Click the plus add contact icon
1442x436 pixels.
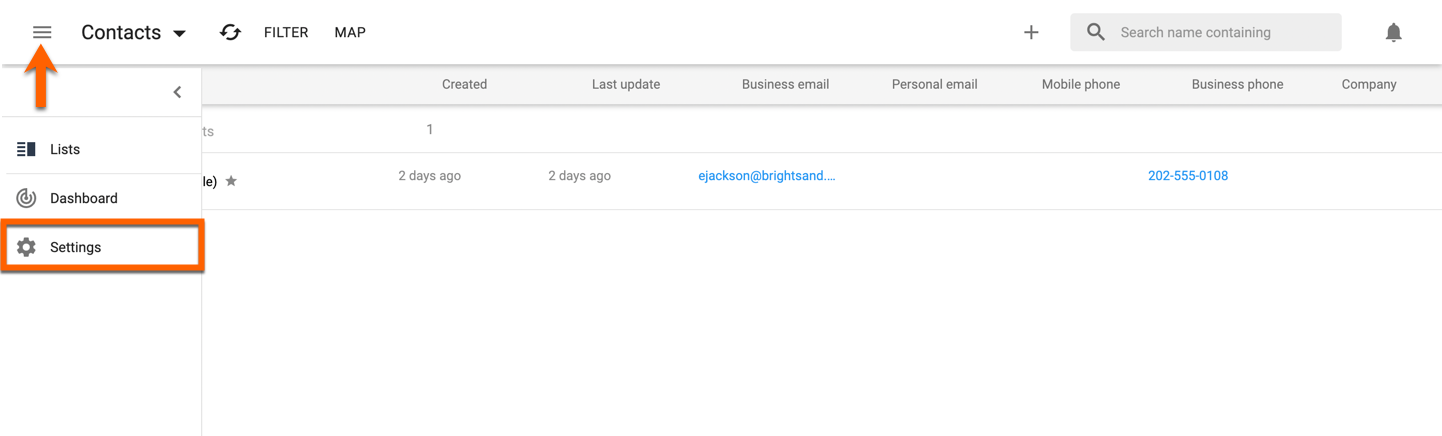(x=1031, y=32)
